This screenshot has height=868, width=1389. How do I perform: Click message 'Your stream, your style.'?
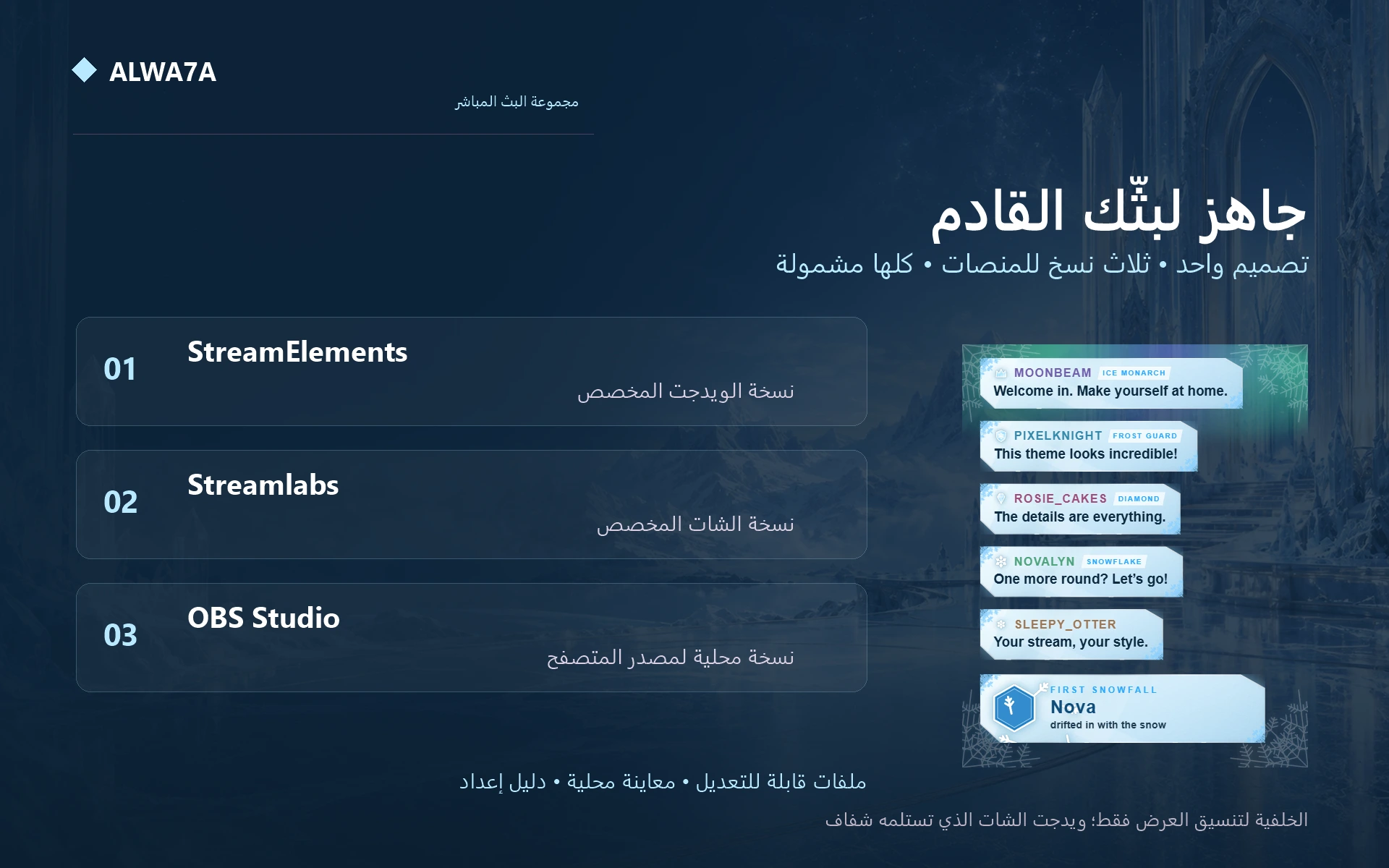coord(1071,642)
